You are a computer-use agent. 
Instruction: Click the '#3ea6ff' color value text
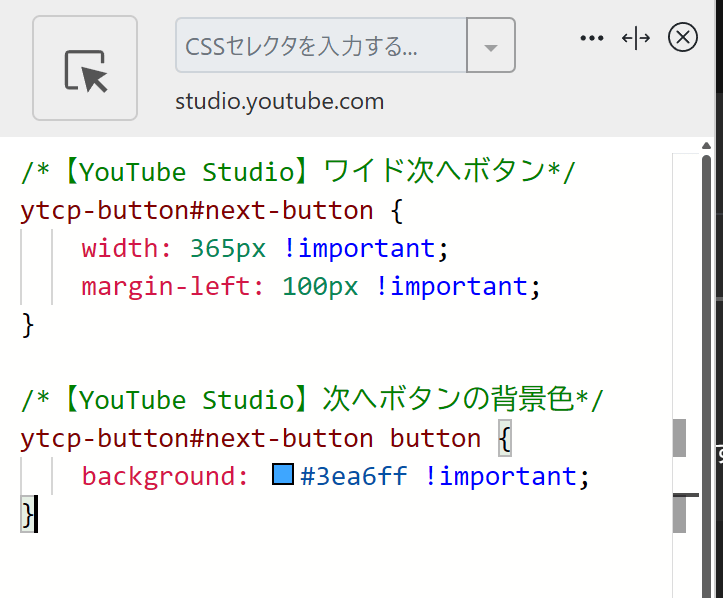point(354,476)
